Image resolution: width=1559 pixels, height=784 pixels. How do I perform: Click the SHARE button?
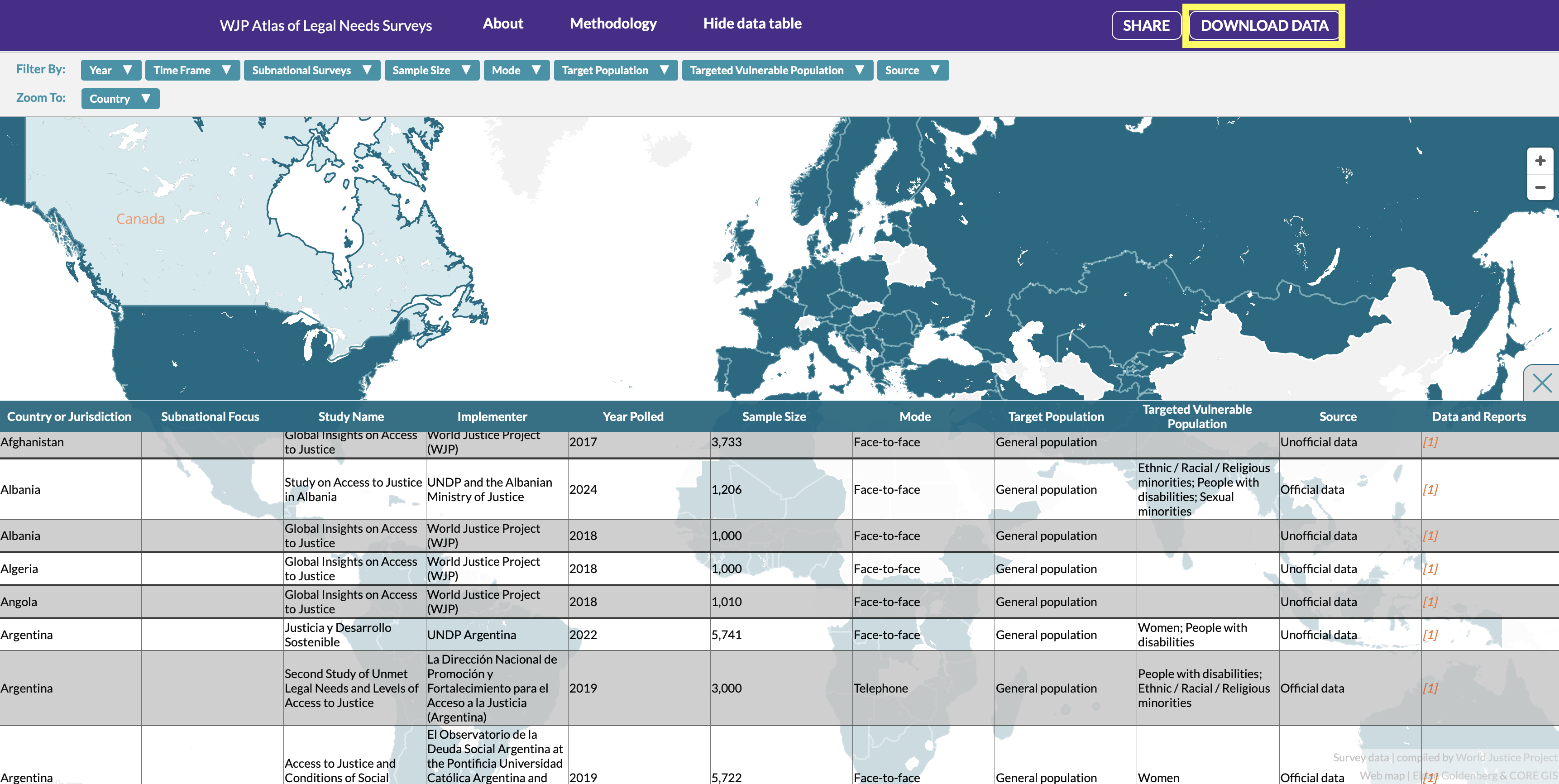[1146, 25]
